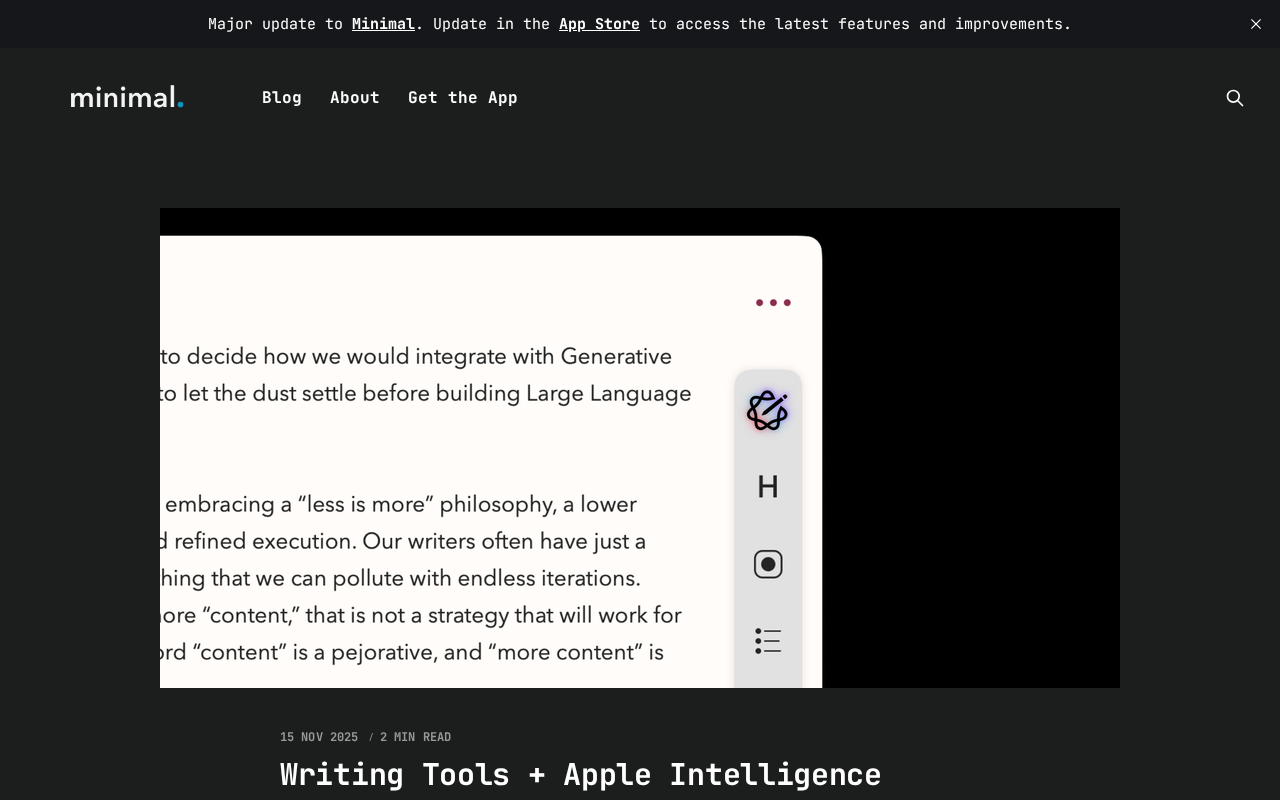1280x800 pixels.
Task: Click the 2 MIN READ label
Action: [415, 737]
